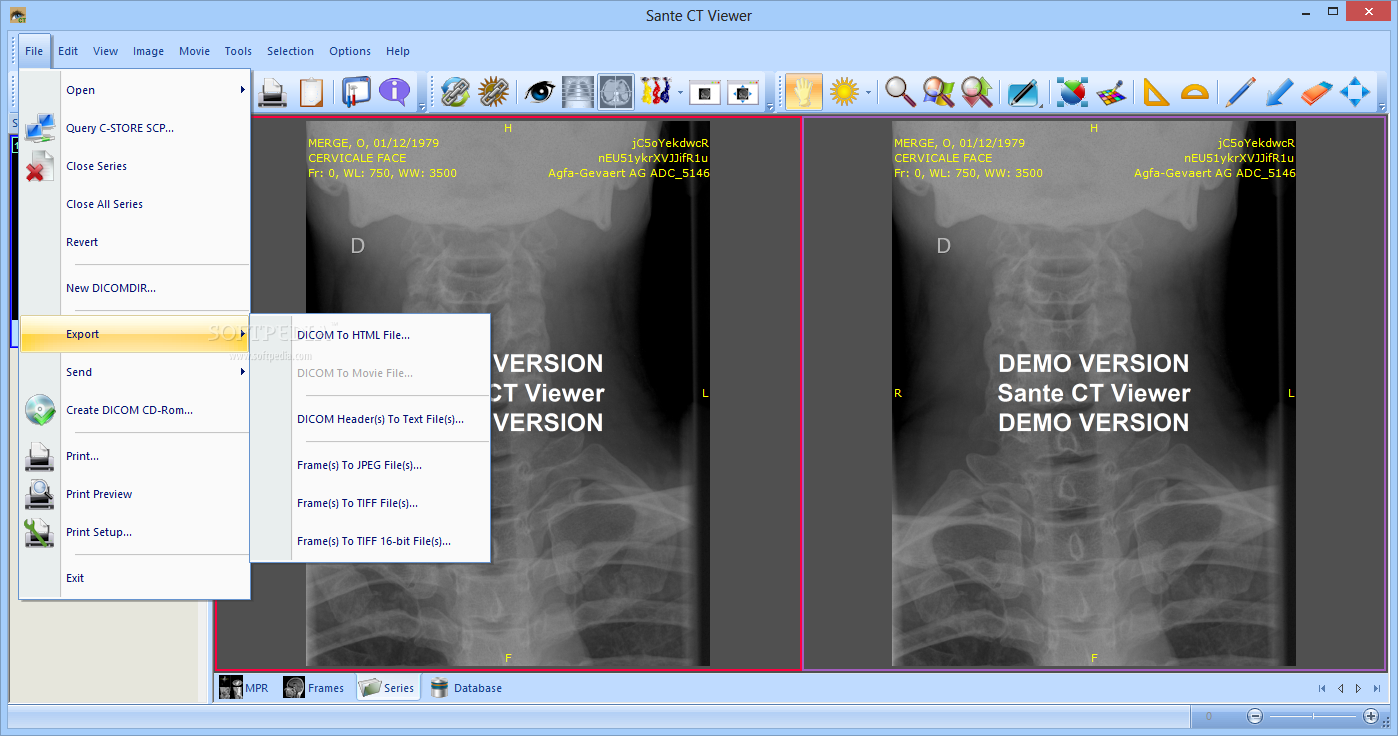1398x736 pixels.
Task: Select the magnifying glass zoom tool
Action: (x=900, y=92)
